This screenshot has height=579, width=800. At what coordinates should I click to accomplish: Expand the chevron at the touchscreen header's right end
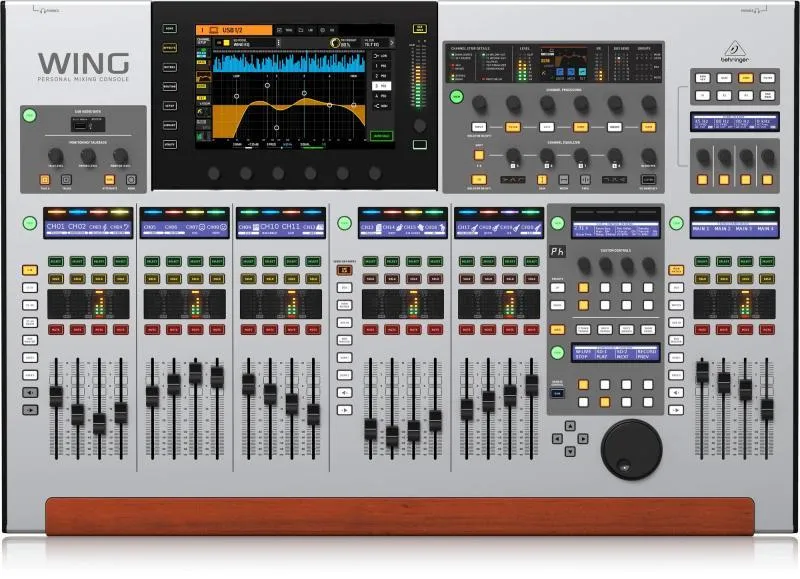tap(391, 43)
